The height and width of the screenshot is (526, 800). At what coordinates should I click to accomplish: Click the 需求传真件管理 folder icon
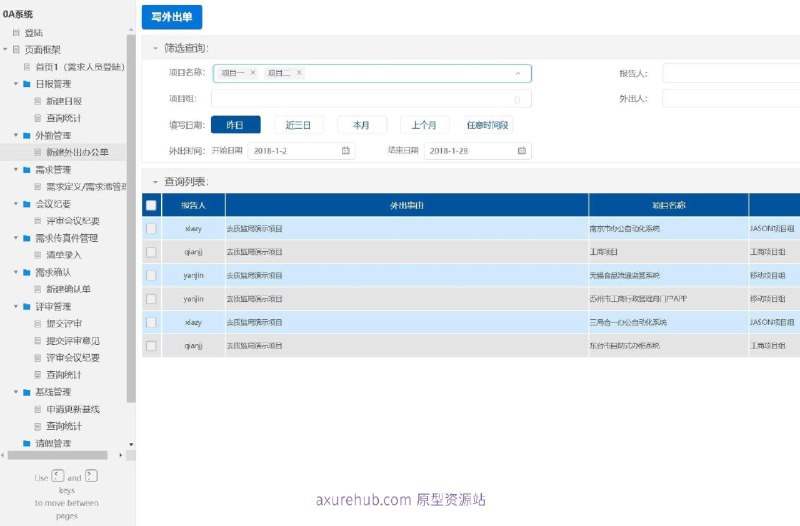[x=27, y=238]
